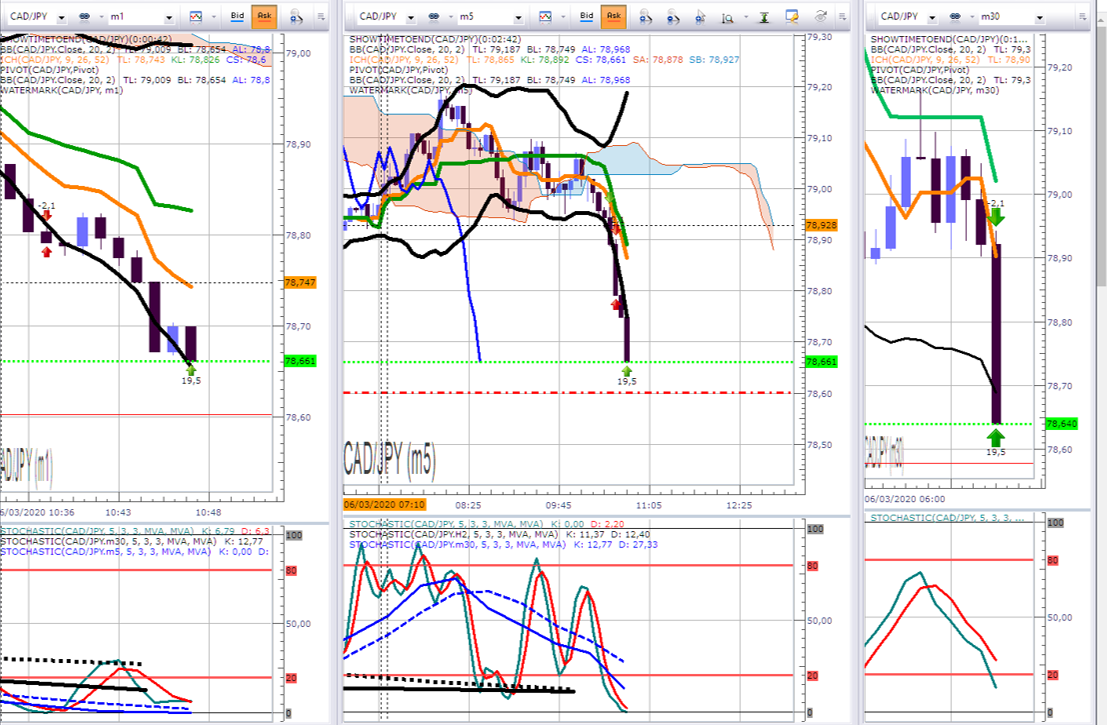Toggle Ask price button in m1 chart

[264, 16]
